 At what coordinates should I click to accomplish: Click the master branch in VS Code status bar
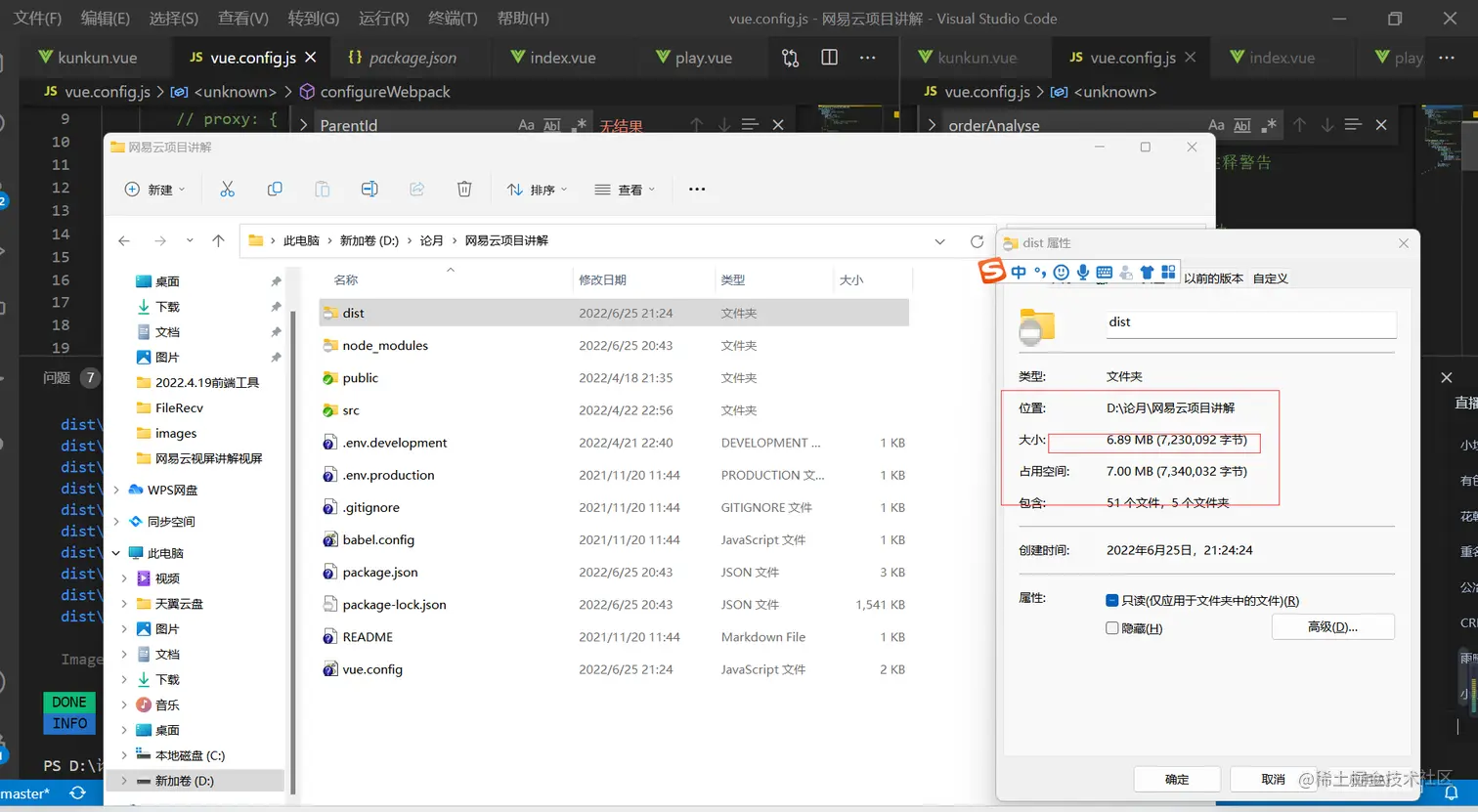25,793
